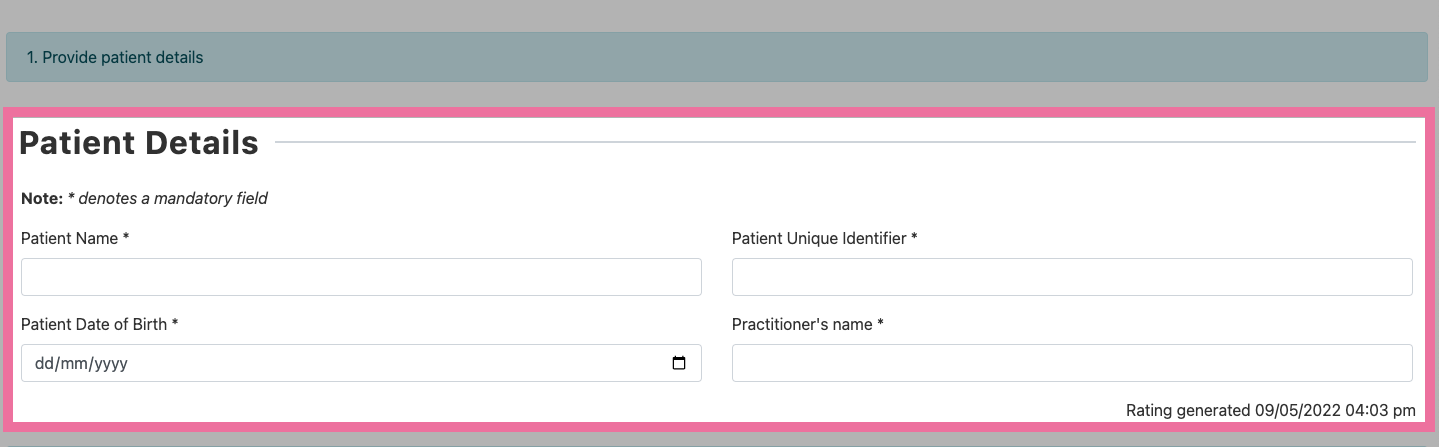
Task: Click the 'Rating generated' timestamp text
Action: click(x=1271, y=410)
